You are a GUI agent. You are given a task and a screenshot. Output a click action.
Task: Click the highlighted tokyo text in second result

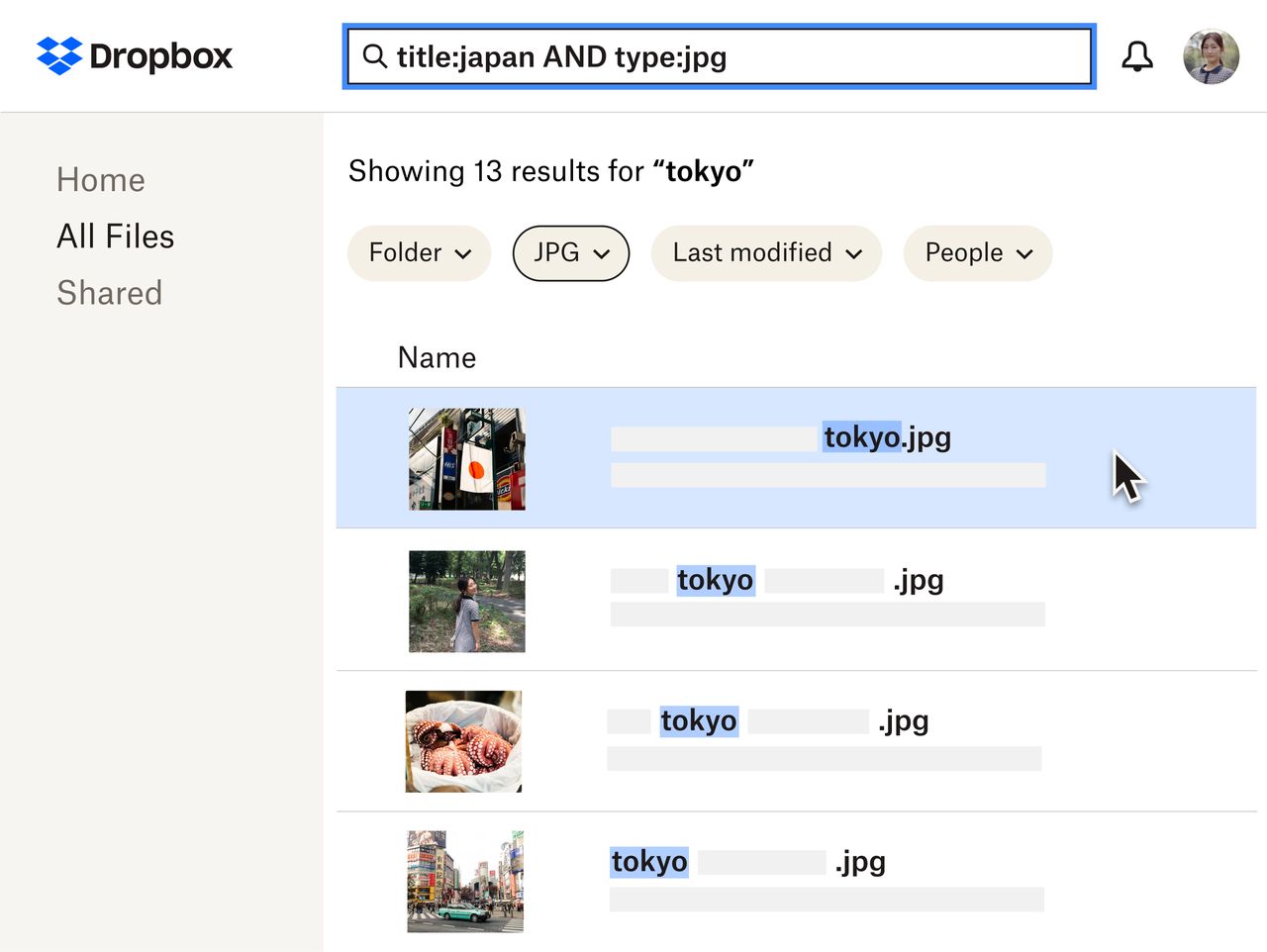[x=715, y=580]
